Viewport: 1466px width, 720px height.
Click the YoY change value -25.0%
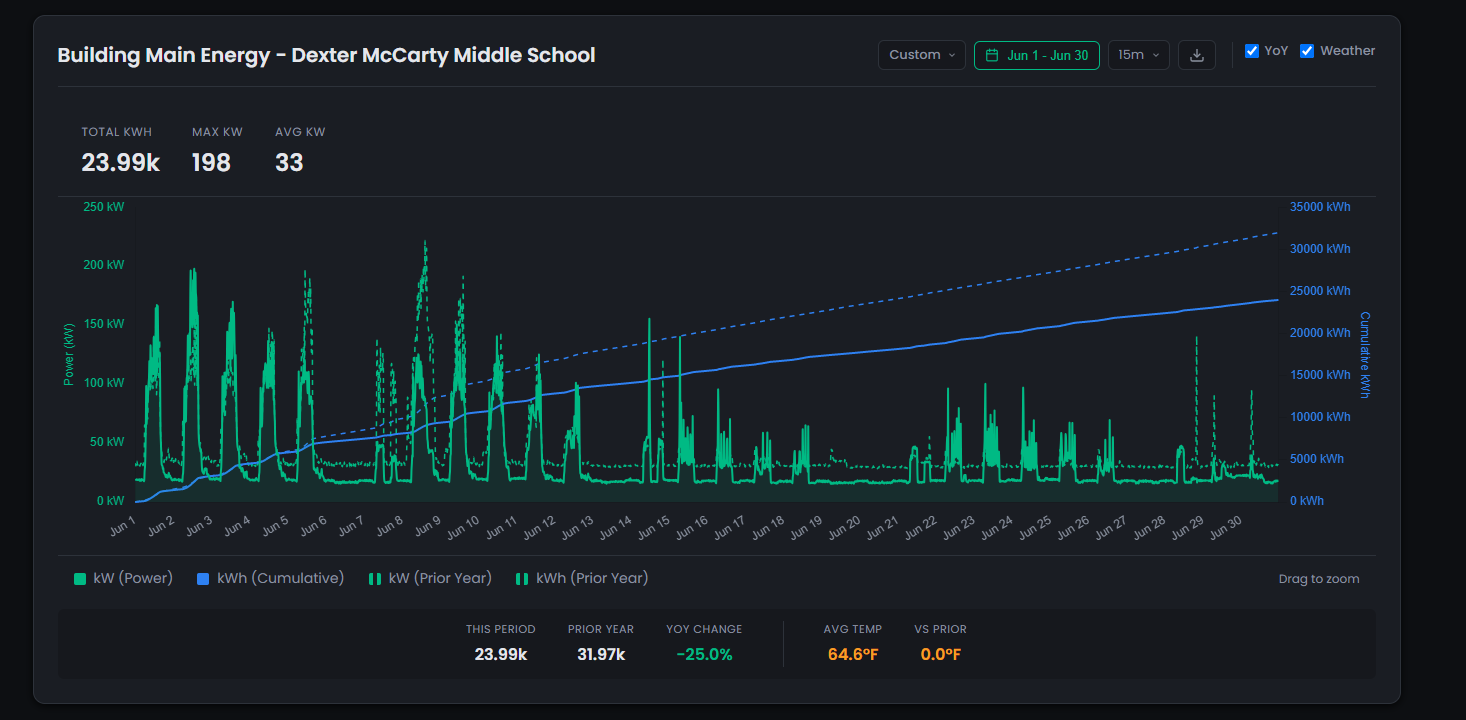pos(704,655)
